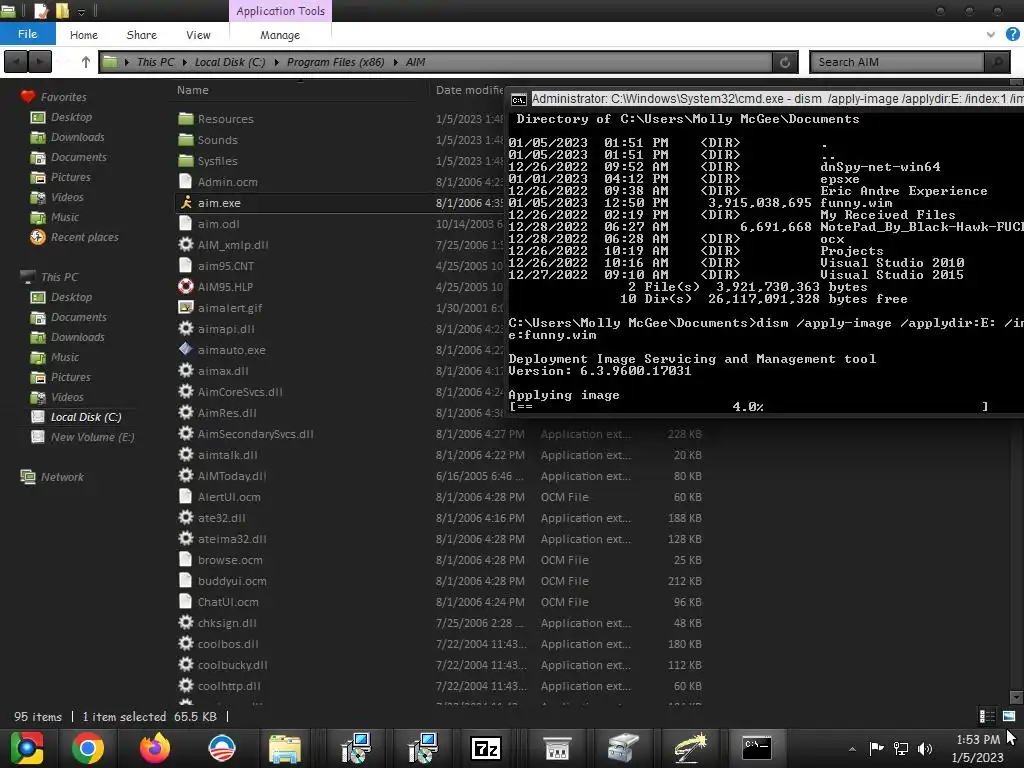Expand the ribbon with the chevron

pos(991,35)
